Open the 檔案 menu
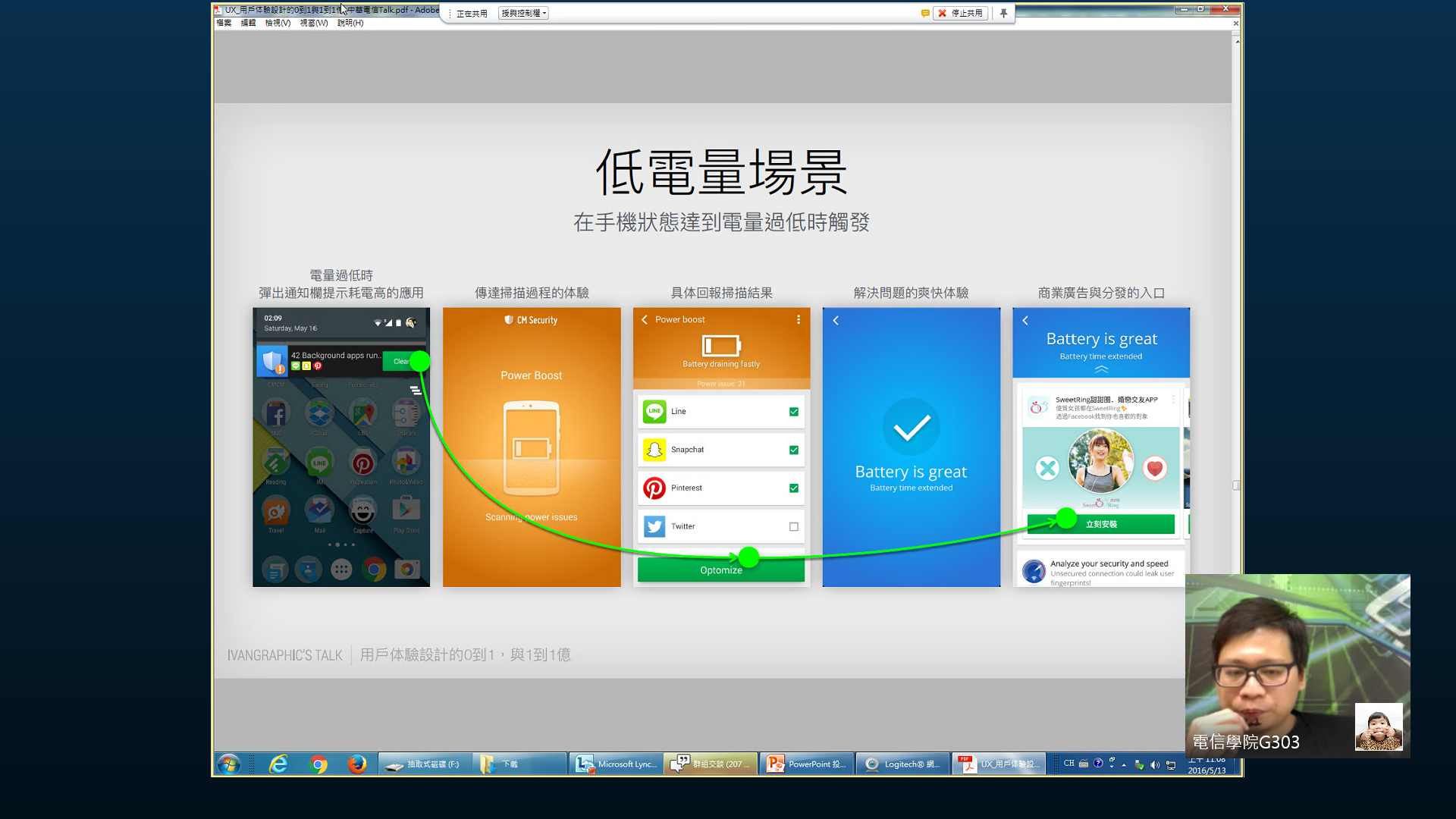Screen dimensions: 1456x819 coord(224,23)
